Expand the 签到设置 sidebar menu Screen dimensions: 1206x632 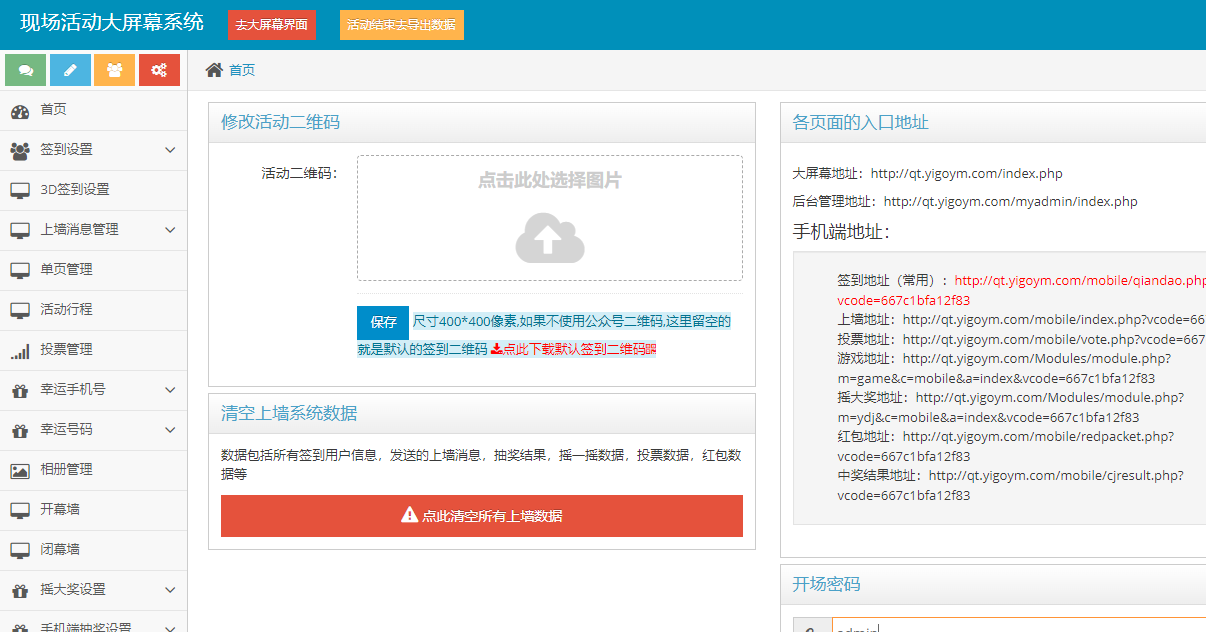(169, 150)
